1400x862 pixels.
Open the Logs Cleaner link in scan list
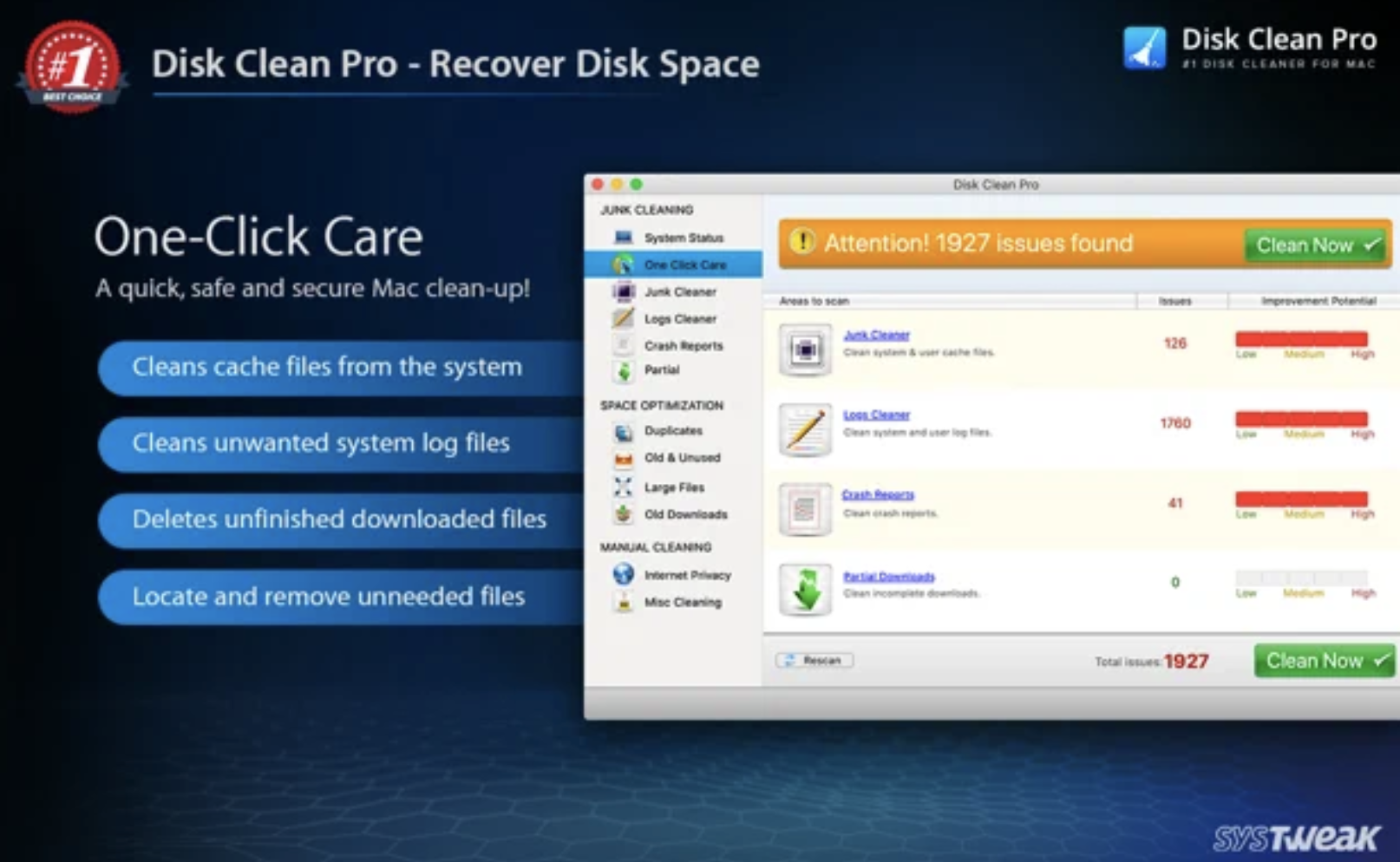click(876, 415)
